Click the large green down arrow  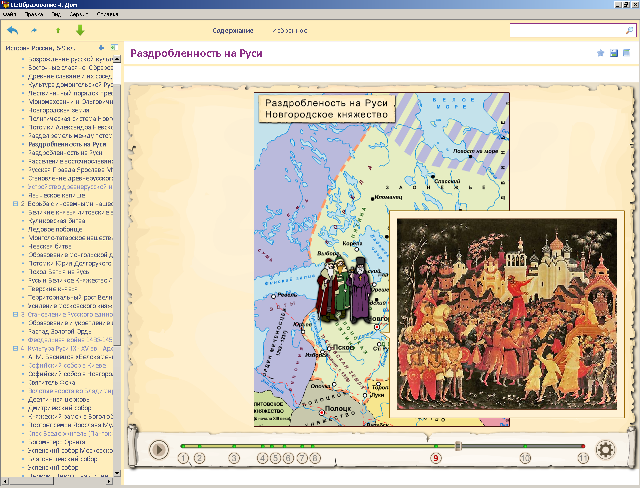(x=80, y=30)
